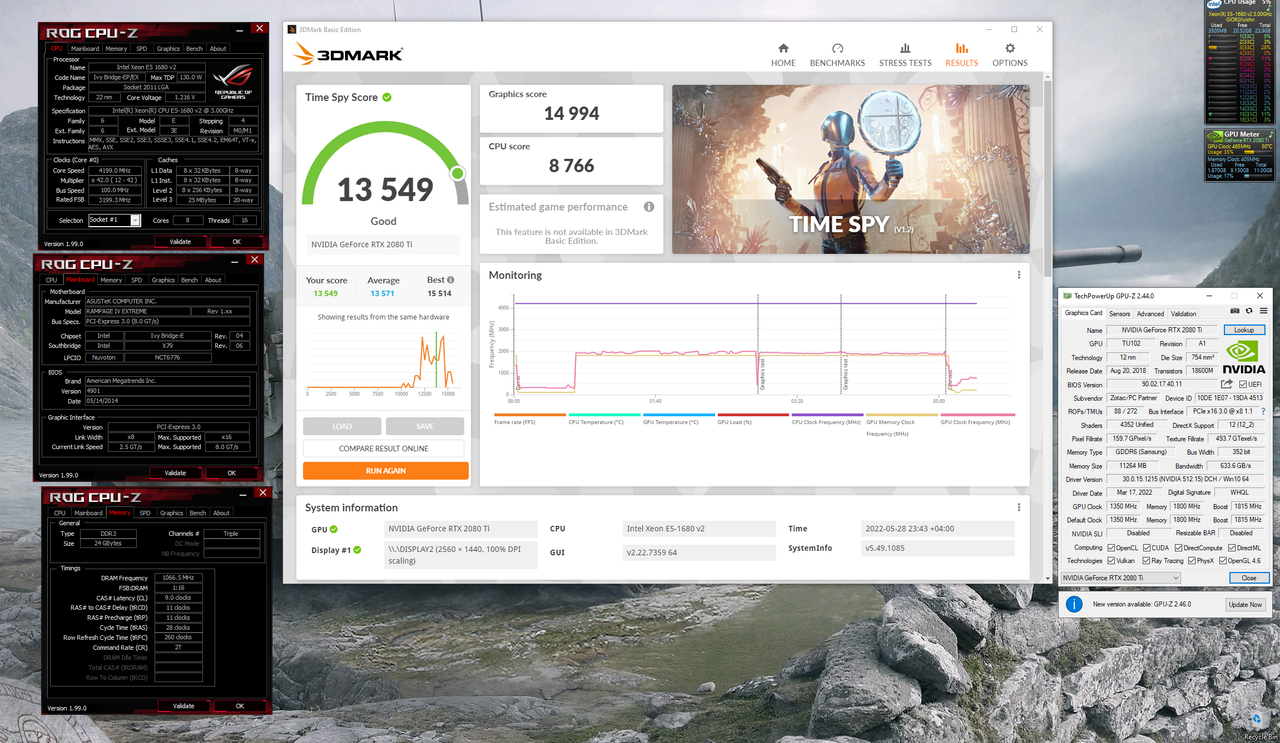Click the blue info icon in GPU-Z update notice
This screenshot has height=743, width=1280.
click(1074, 604)
